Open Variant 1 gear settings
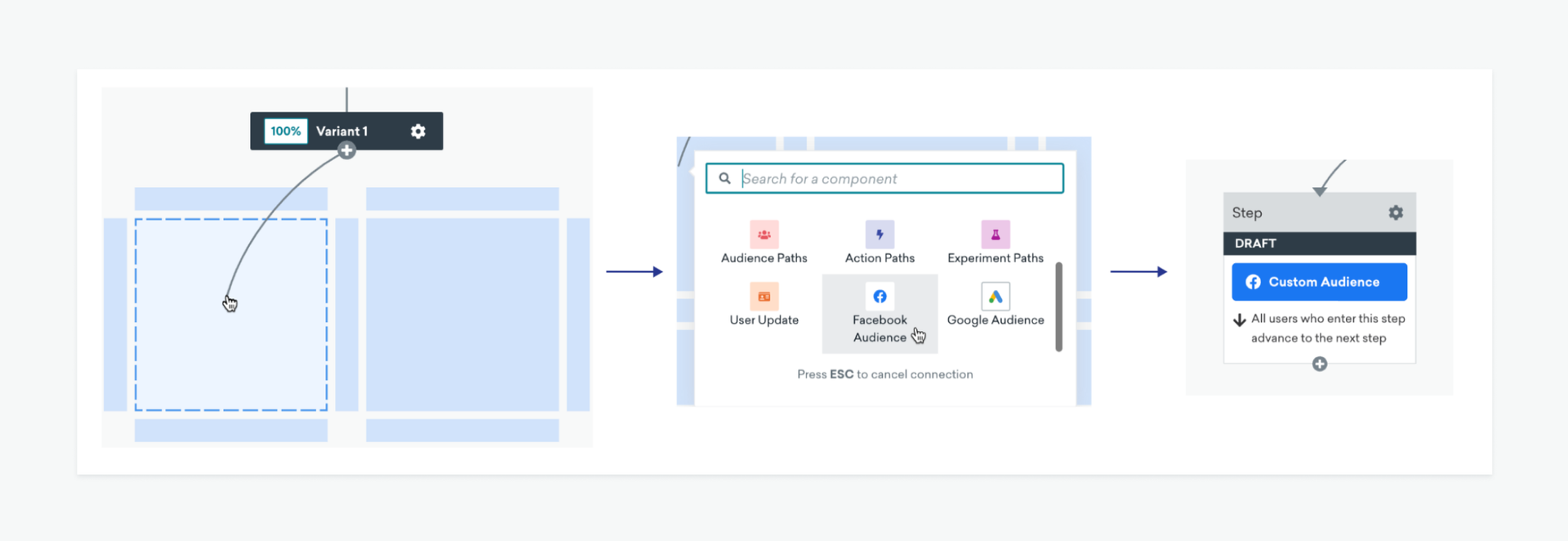 (418, 132)
